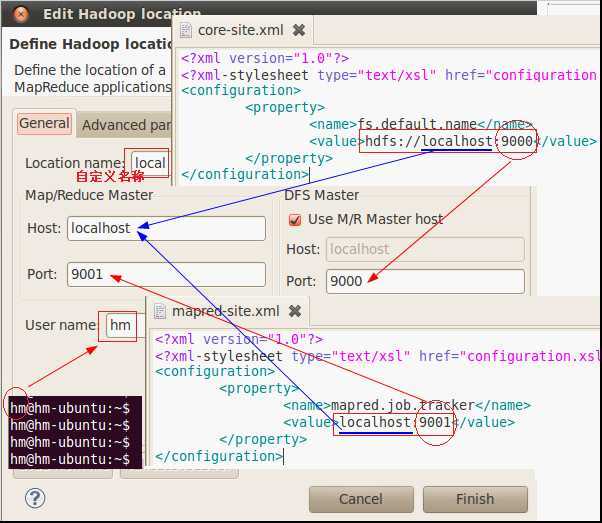Switch to the Advanced parameters tab
This screenshot has width=602, height=523.
coord(125,125)
